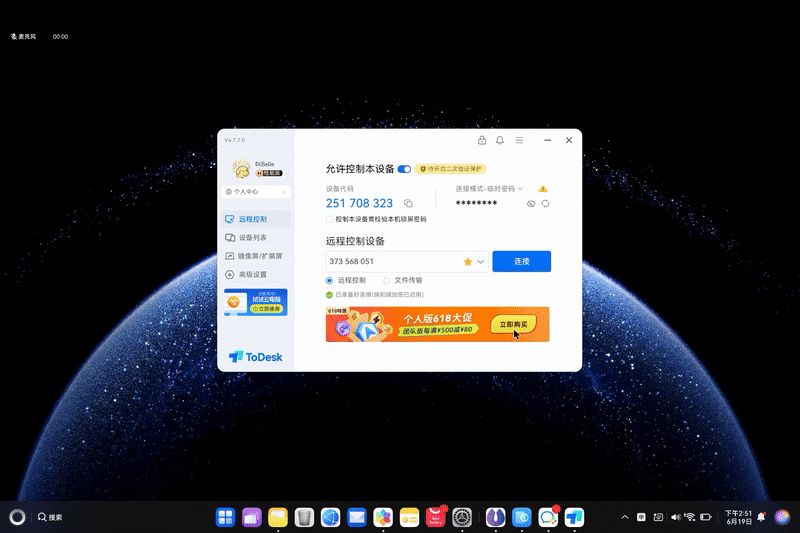The height and width of the screenshot is (533, 800).
Task: Open 高级设置 in the sidebar
Action: coord(257,274)
